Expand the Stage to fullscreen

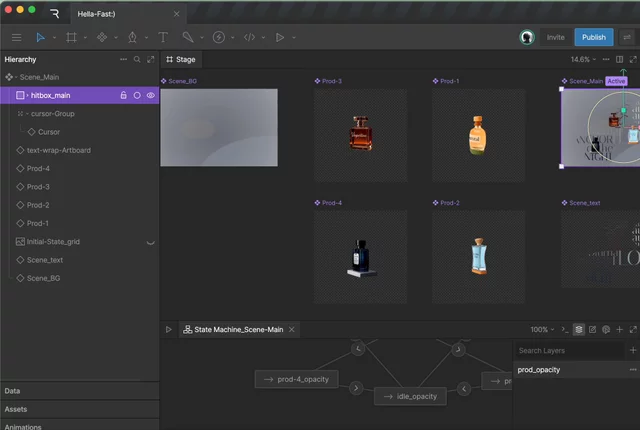point(633,60)
